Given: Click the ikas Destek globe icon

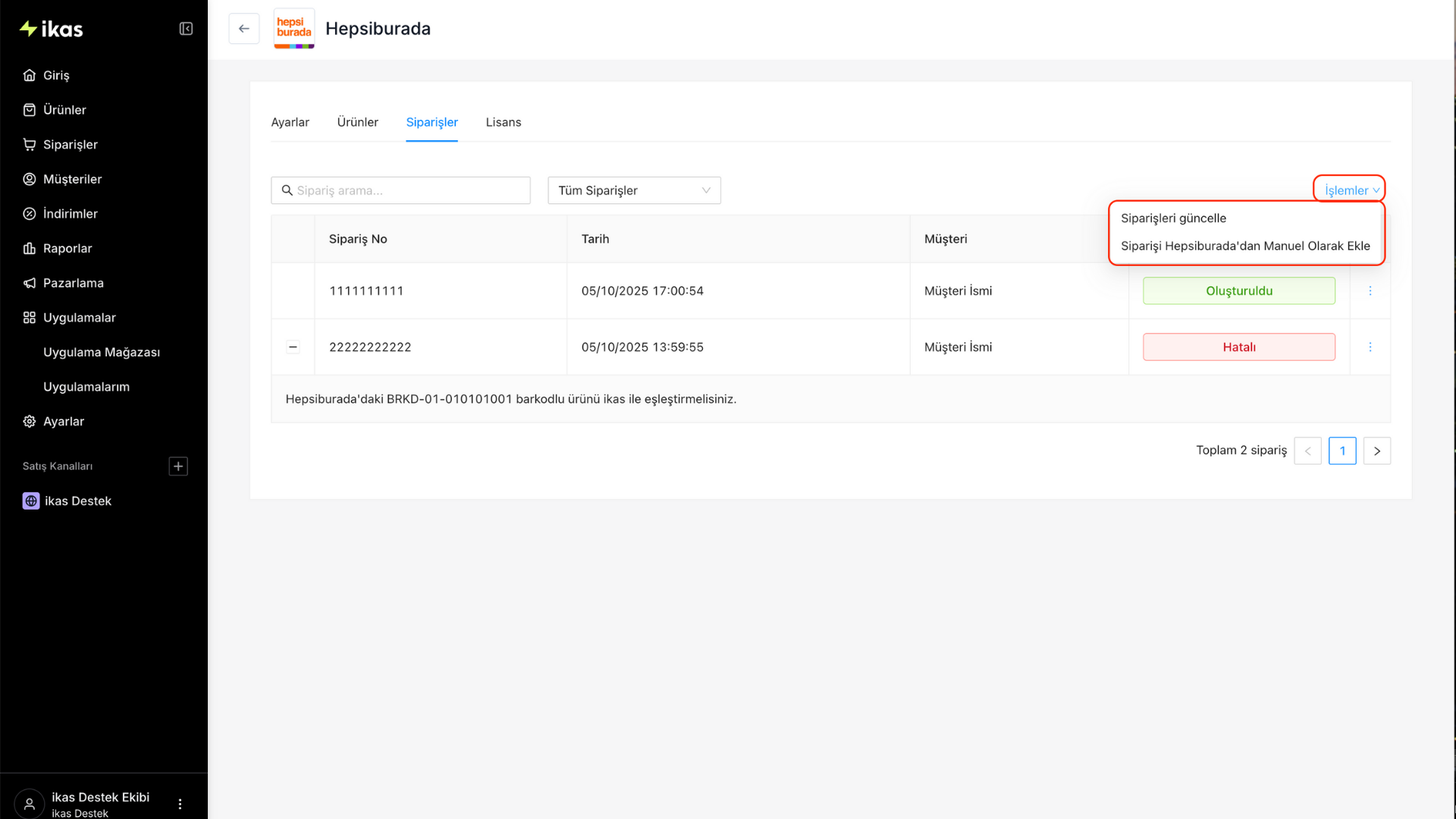Looking at the screenshot, I should [x=31, y=501].
